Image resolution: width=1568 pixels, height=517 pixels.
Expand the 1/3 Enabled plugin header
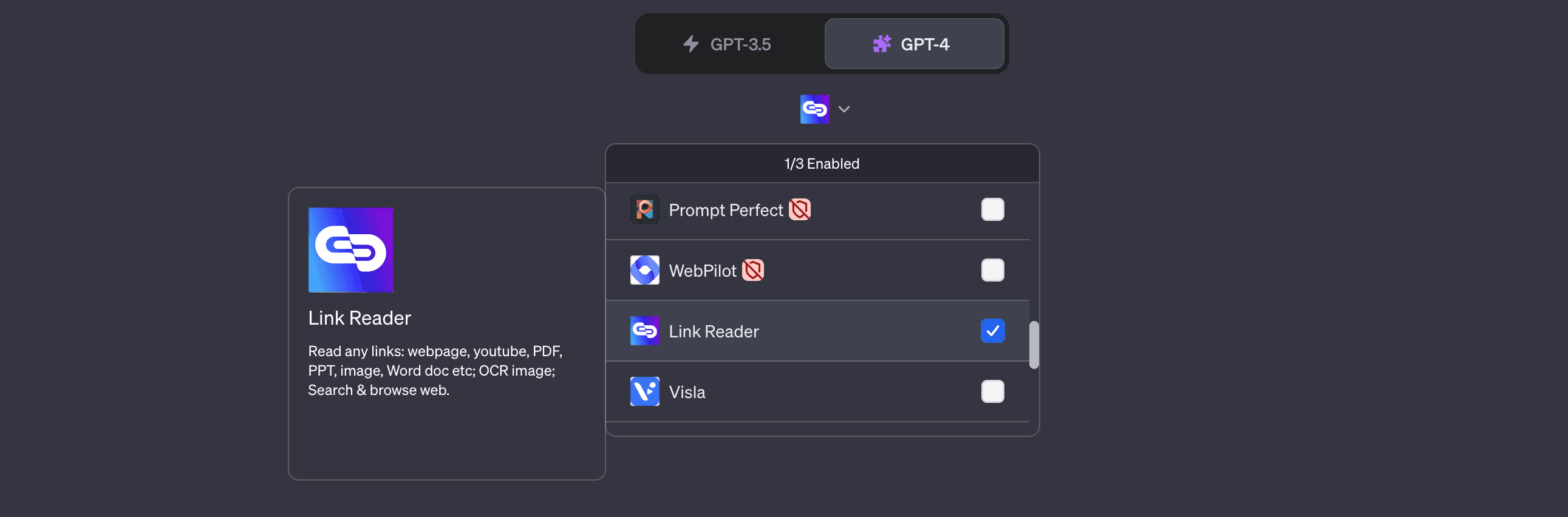(x=822, y=163)
